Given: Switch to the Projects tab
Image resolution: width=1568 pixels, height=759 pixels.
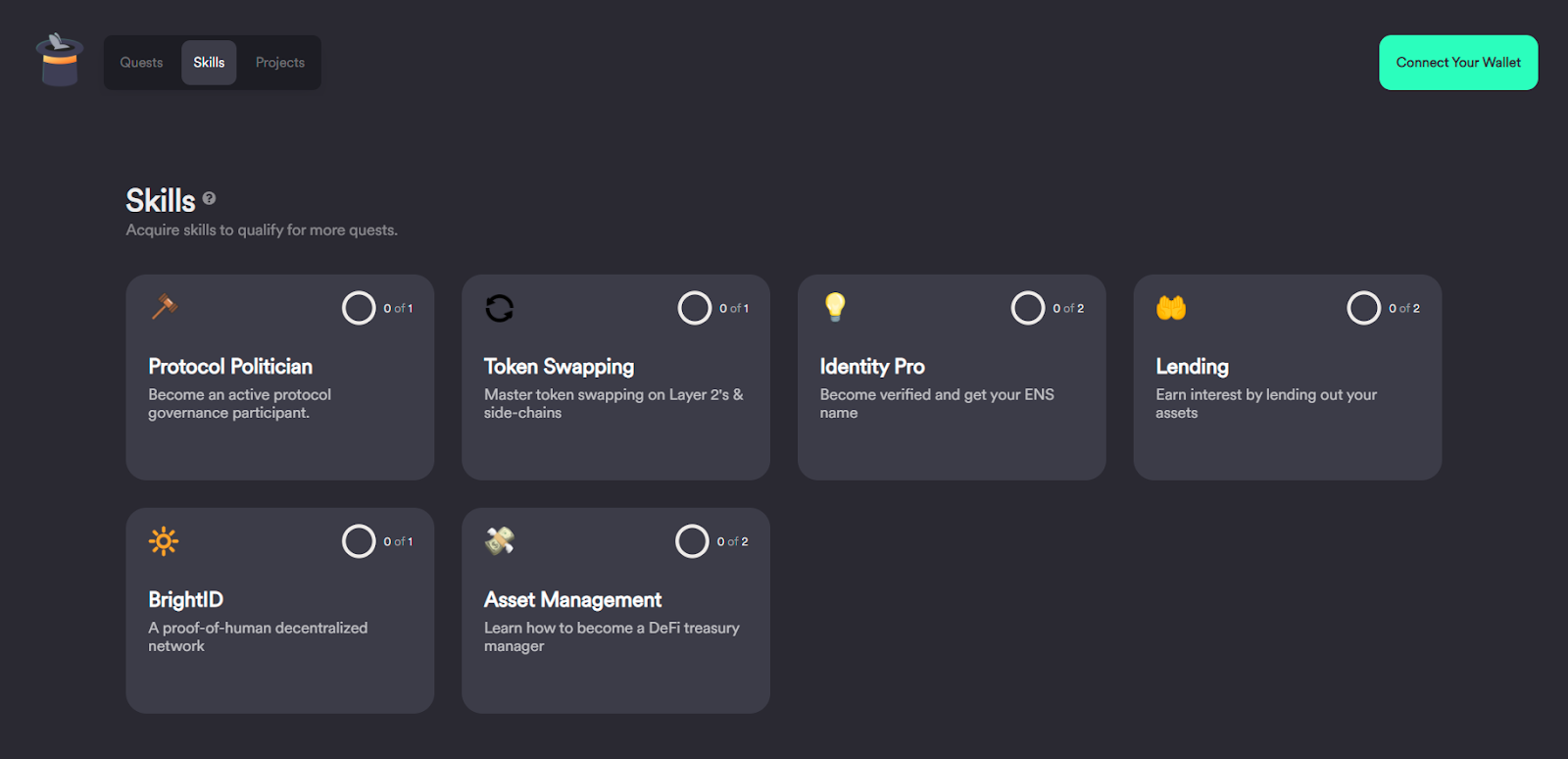Looking at the screenshot, I should pos(280,63).
